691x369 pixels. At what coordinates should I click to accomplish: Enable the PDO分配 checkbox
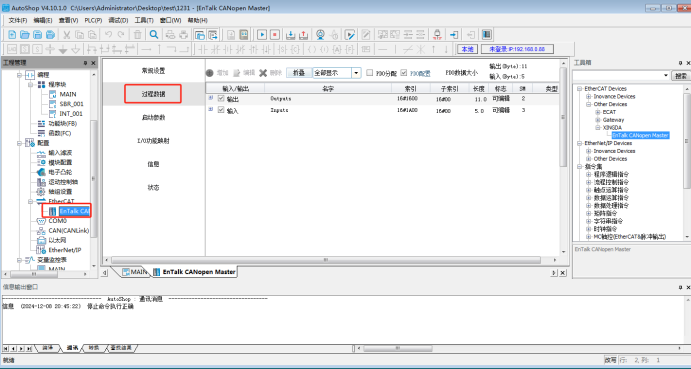[370, 73]
